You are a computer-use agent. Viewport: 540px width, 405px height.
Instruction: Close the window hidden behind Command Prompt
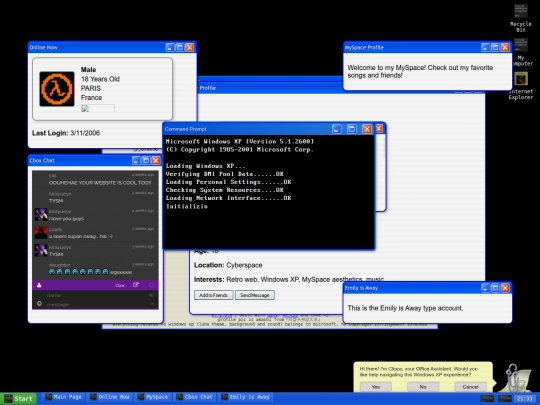379,128
